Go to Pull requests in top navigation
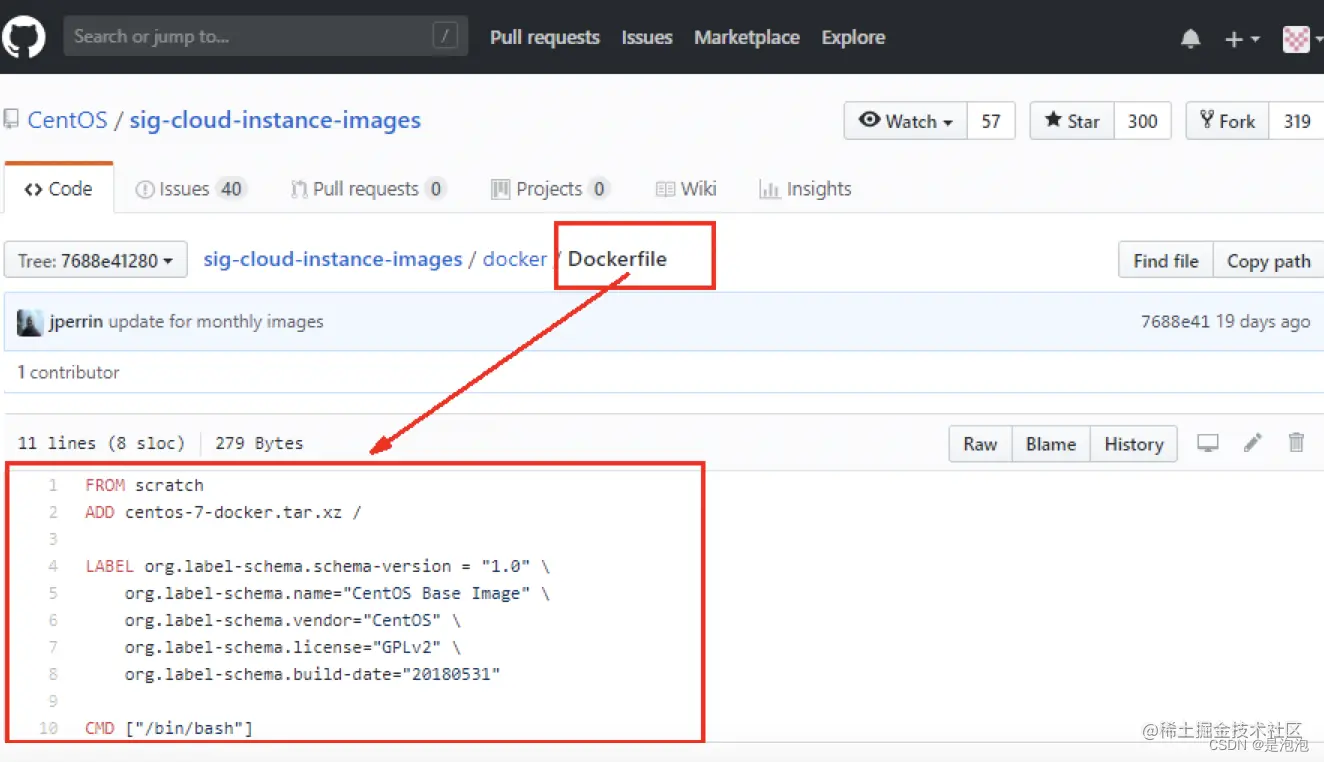Screen dimensions: 1324x762 (545, 37)
